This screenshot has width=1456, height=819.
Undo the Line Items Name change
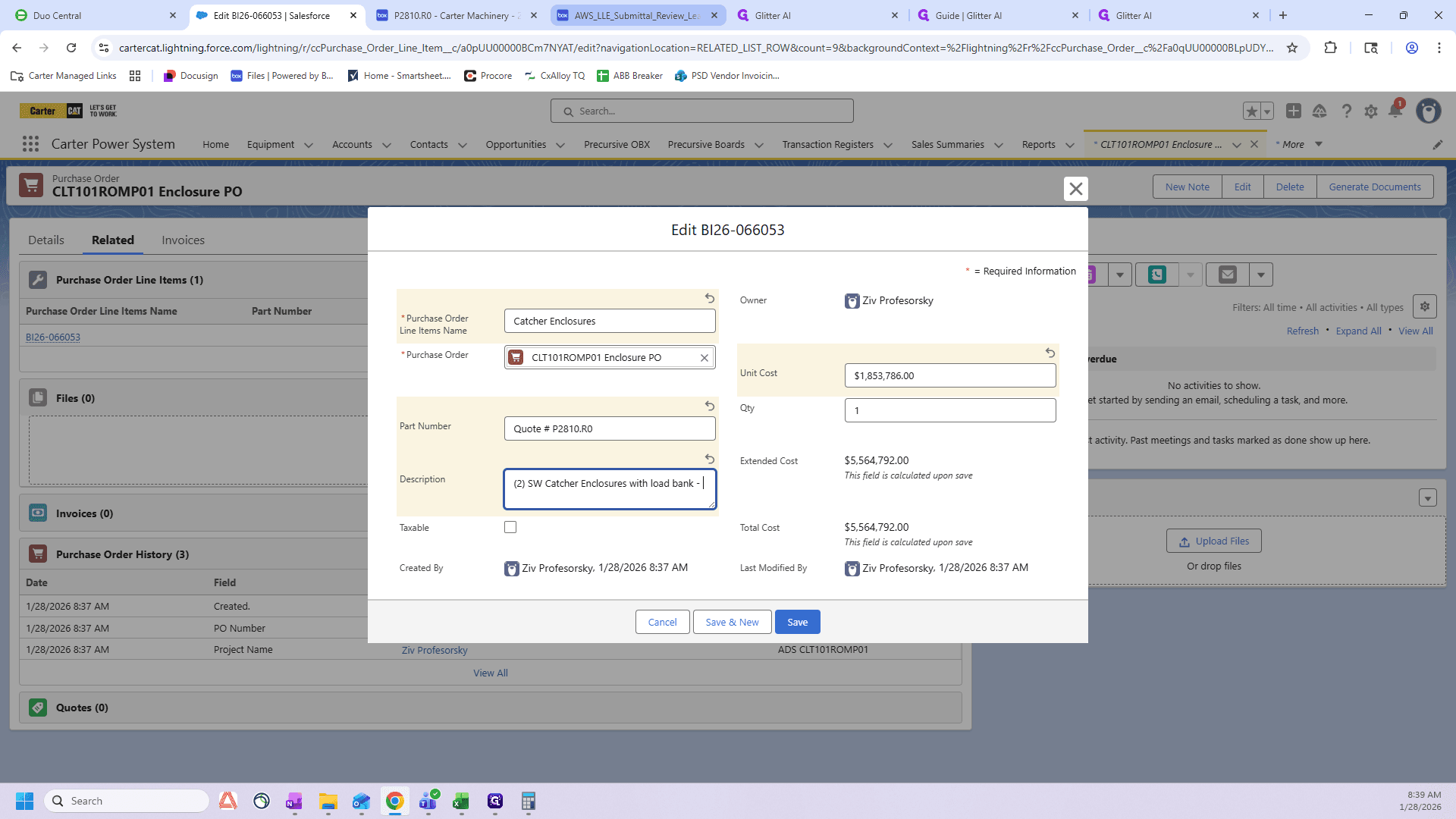[710, 299]
